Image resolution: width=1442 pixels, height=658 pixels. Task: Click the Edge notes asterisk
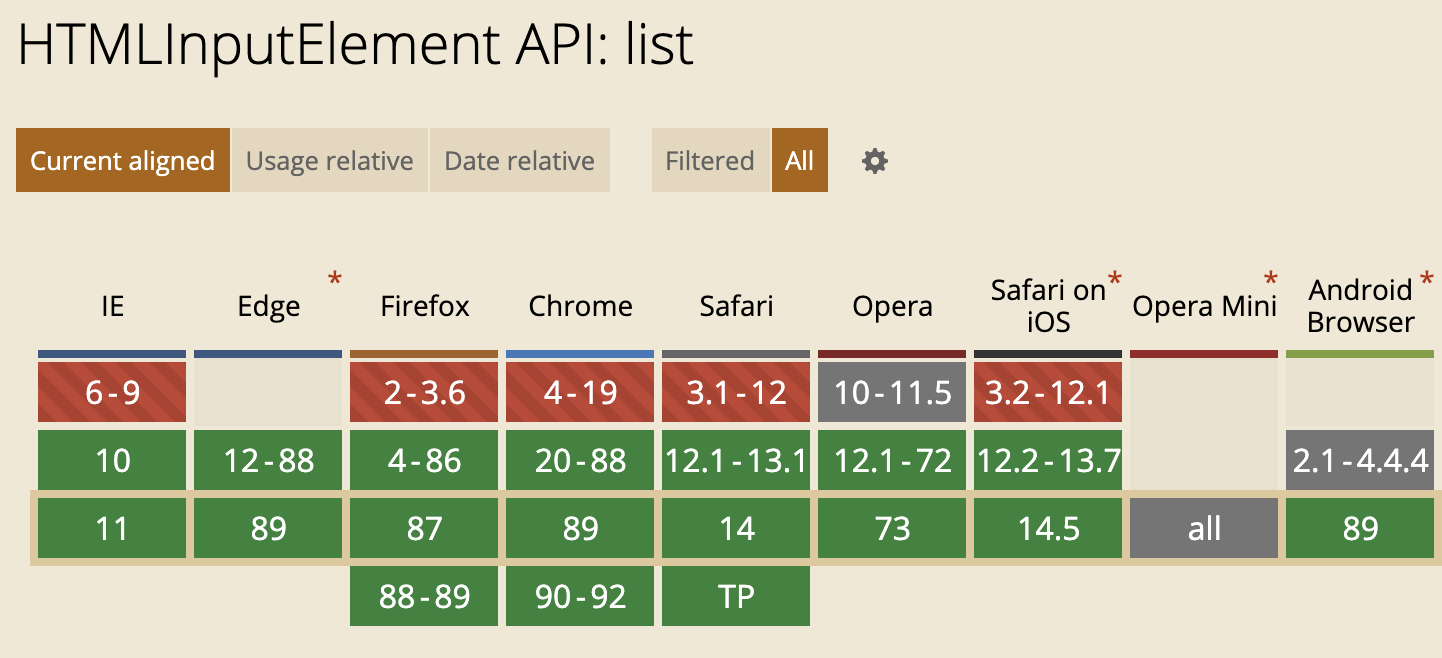point(334,279)
